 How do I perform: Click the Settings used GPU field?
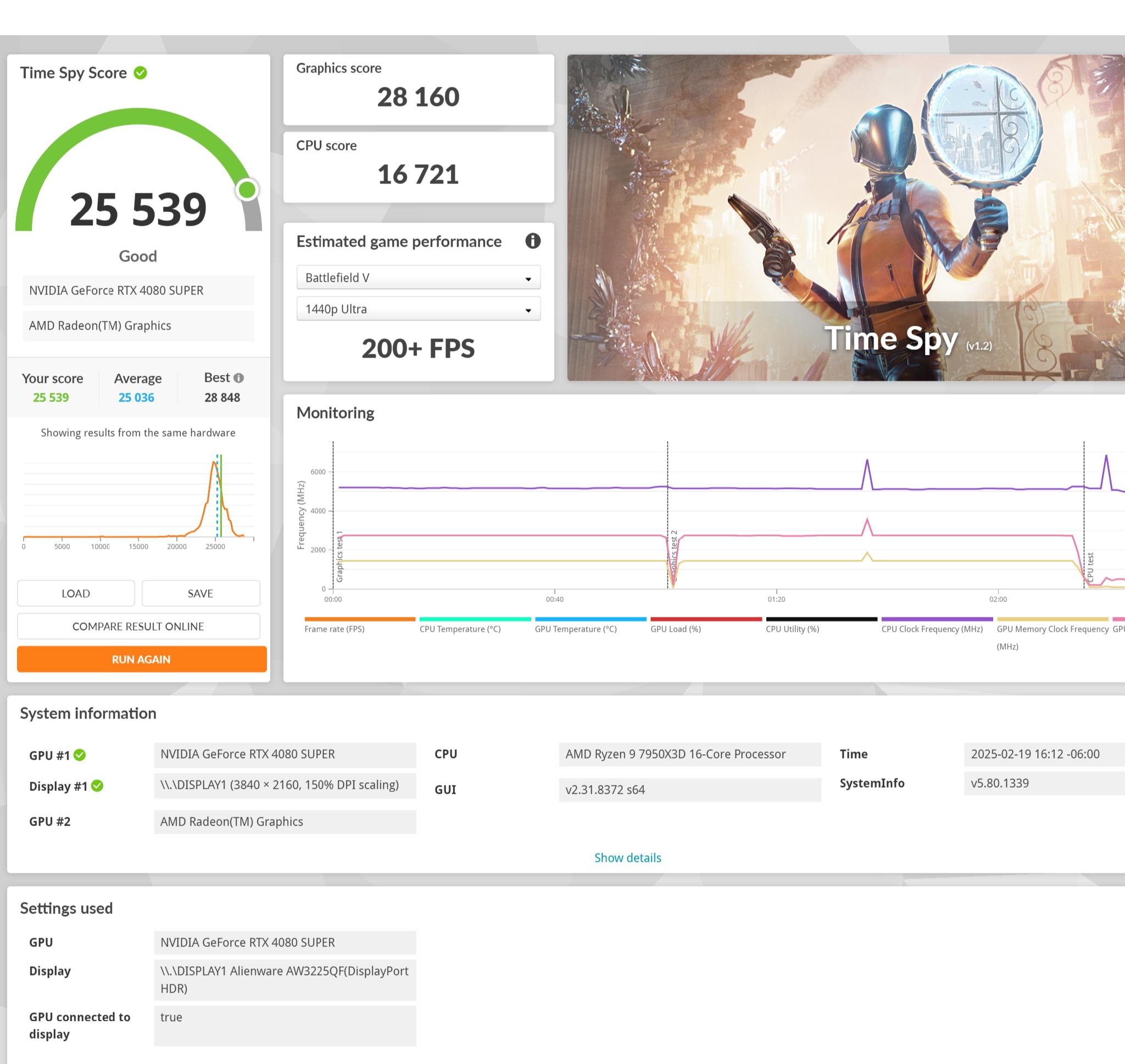(x=285, y=943)
